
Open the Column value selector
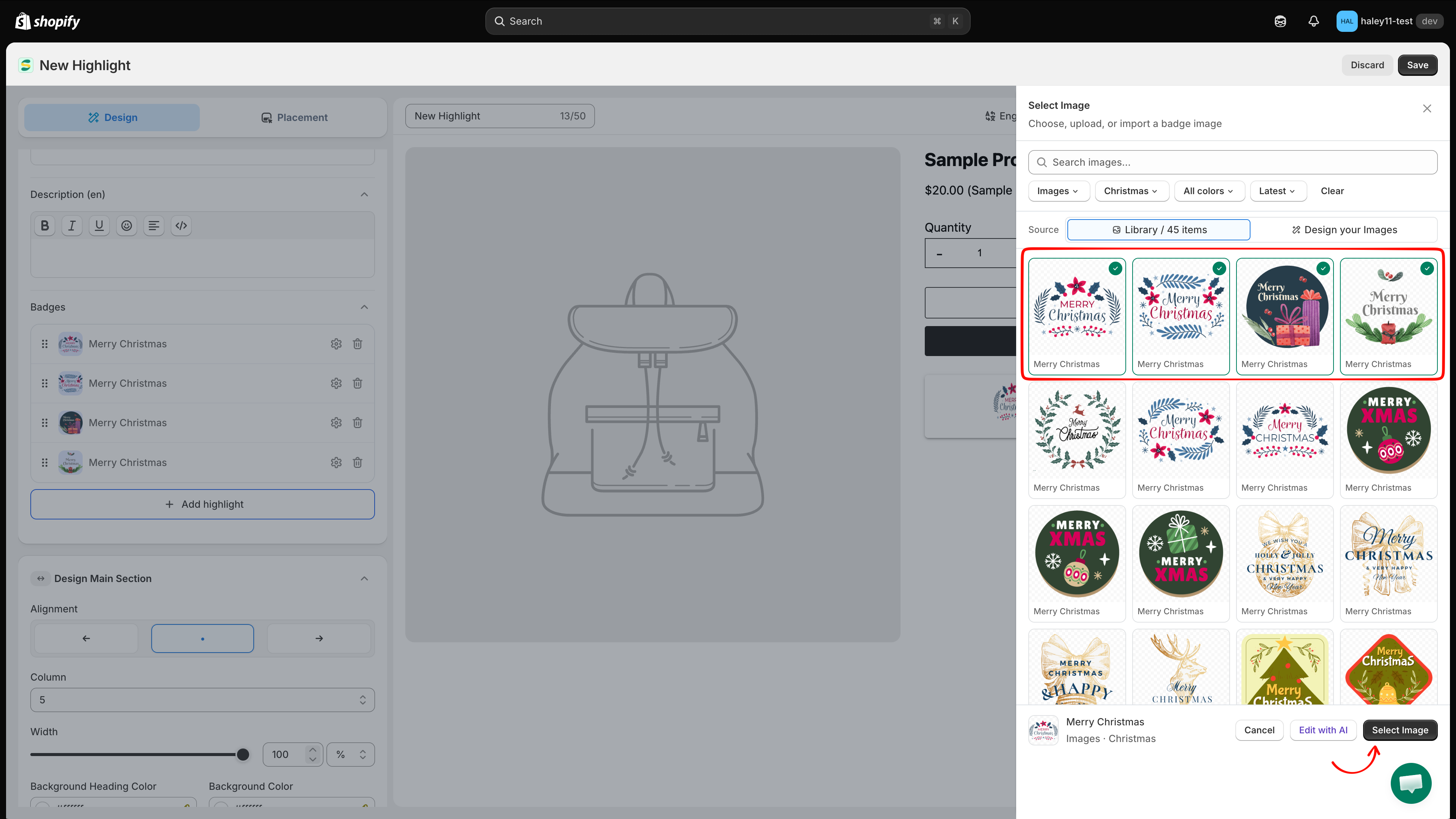point(202,700)
